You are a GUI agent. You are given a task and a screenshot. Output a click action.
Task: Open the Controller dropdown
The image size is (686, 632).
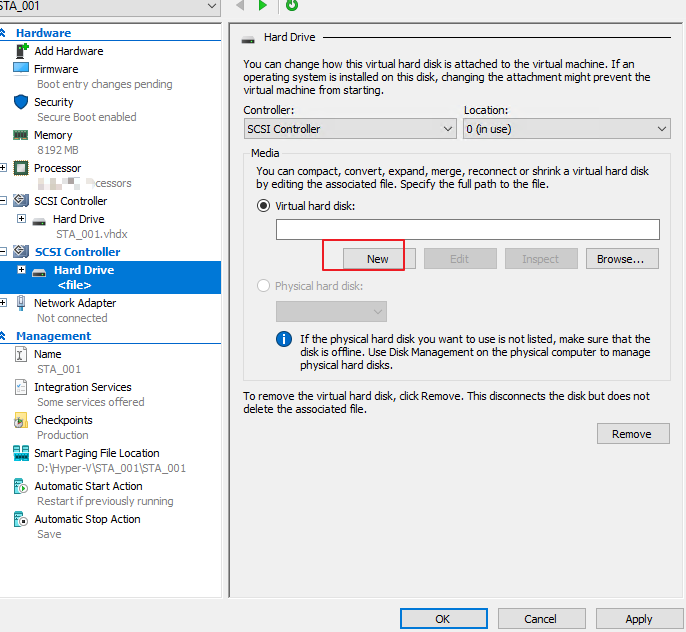350,129
